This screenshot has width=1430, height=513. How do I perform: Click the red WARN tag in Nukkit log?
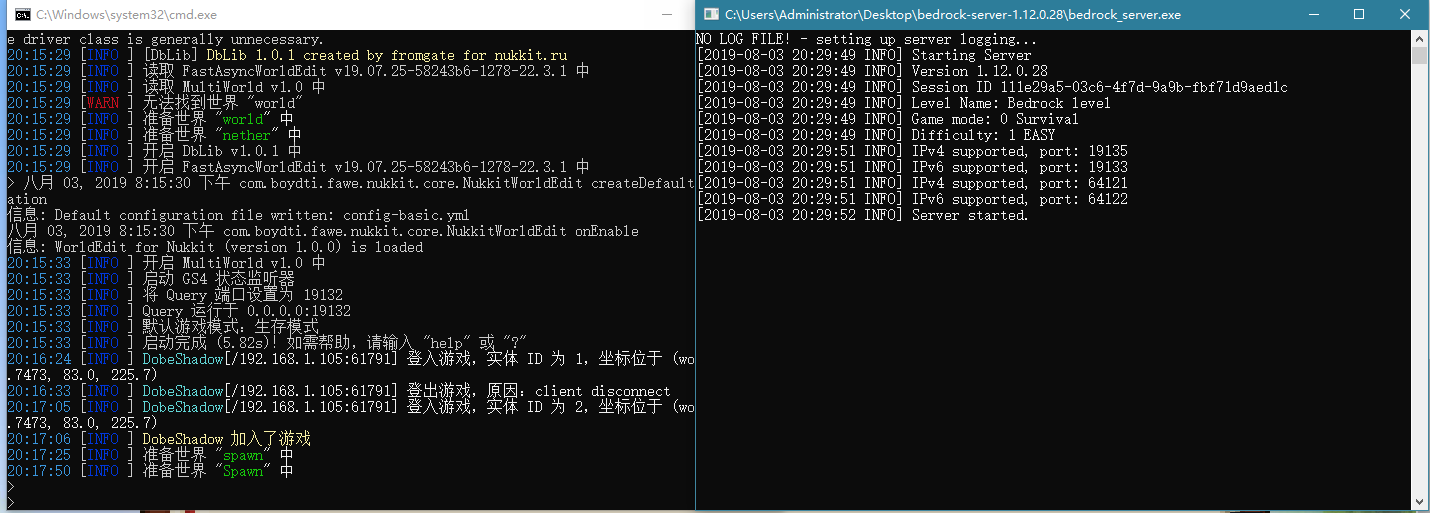click(103, 103)
